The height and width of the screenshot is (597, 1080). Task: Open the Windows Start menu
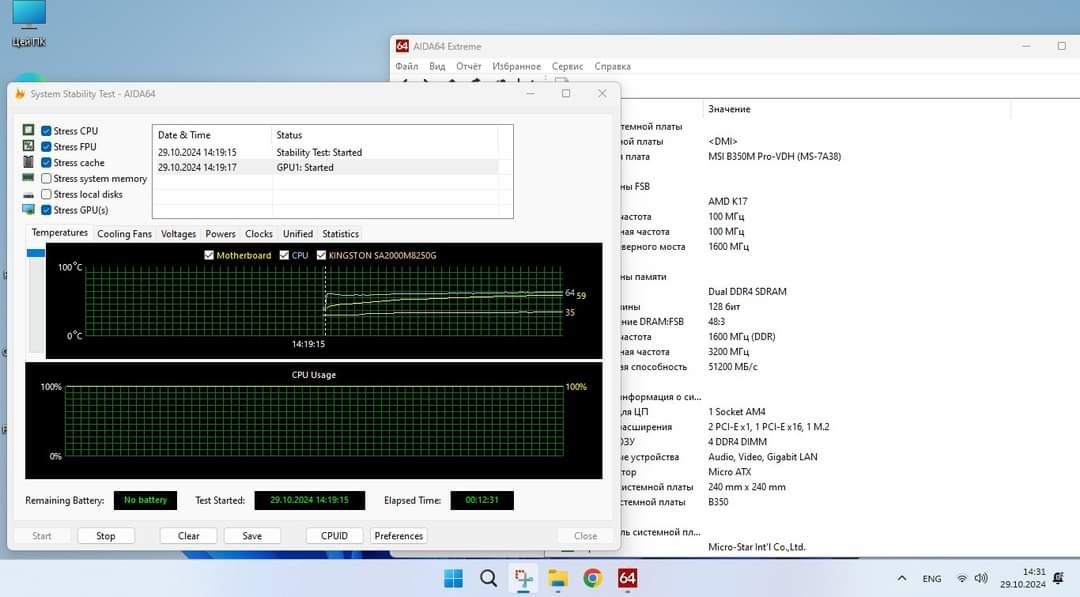coord(453,578)
